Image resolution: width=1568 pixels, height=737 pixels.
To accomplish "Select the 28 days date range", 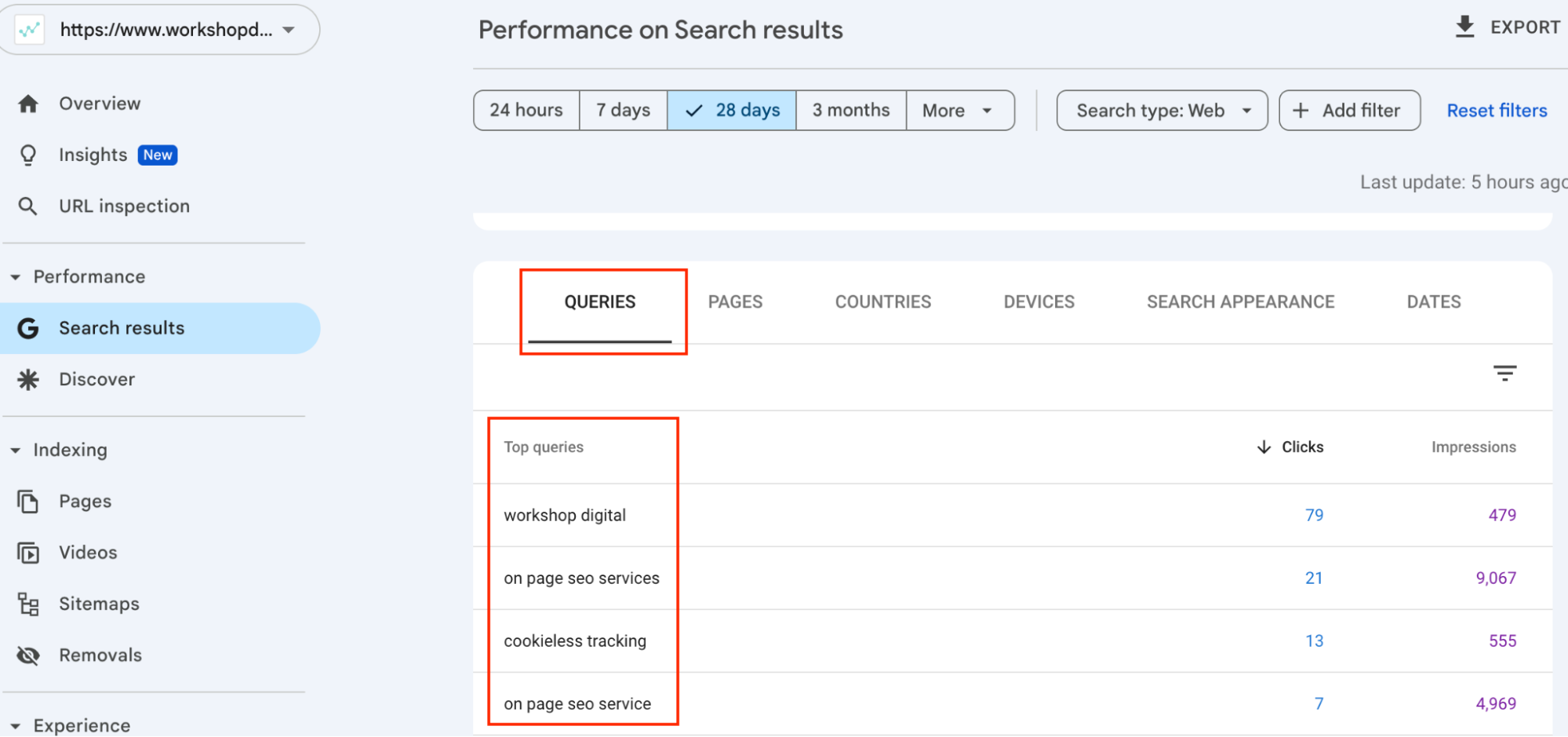I will pos(732,111).
